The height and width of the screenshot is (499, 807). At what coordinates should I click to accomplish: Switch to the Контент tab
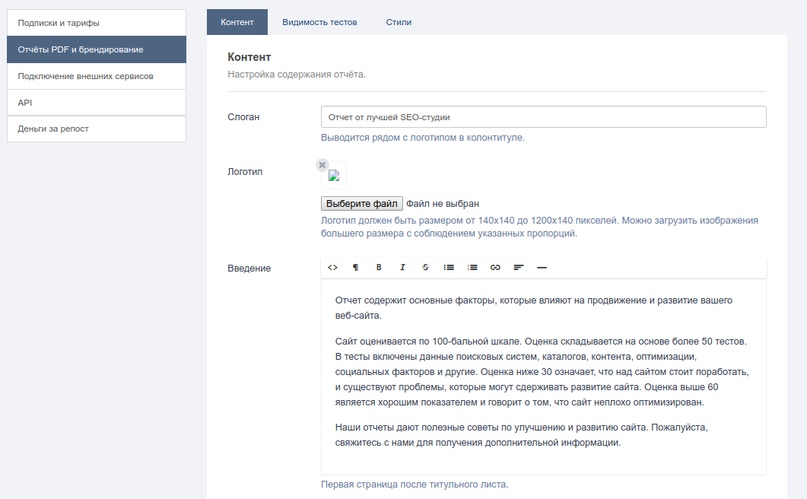point(237,22)
